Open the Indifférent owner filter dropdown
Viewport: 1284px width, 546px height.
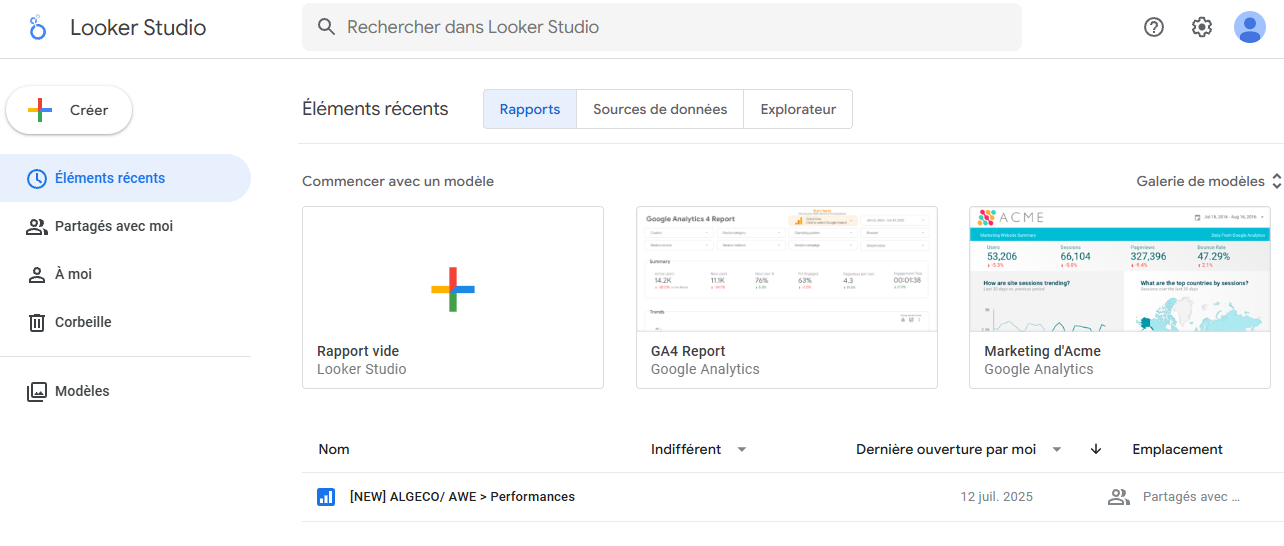tap(699, 450)
